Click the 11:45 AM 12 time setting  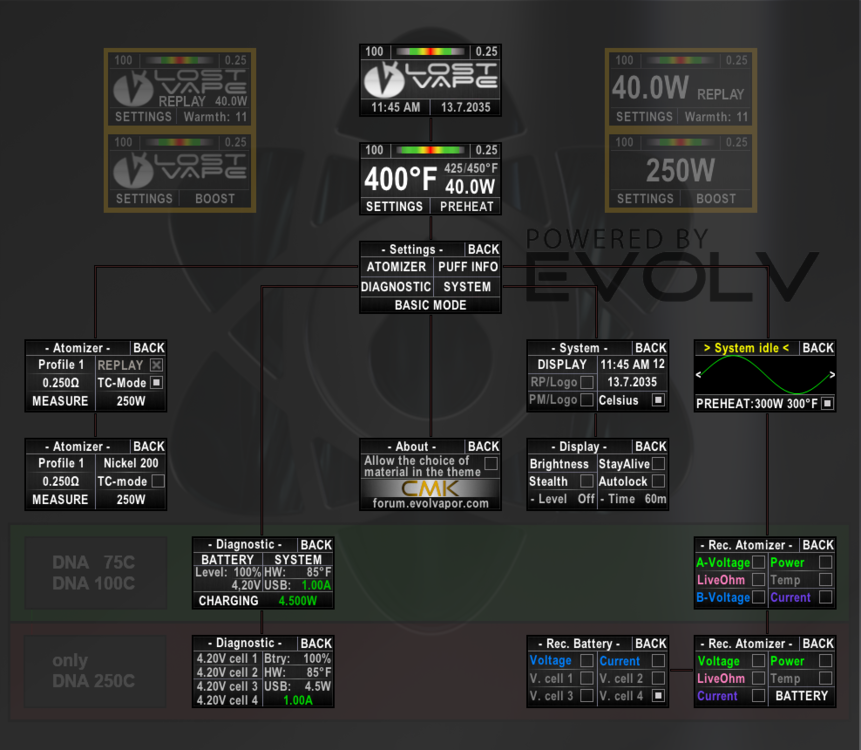tap(633, 365)
